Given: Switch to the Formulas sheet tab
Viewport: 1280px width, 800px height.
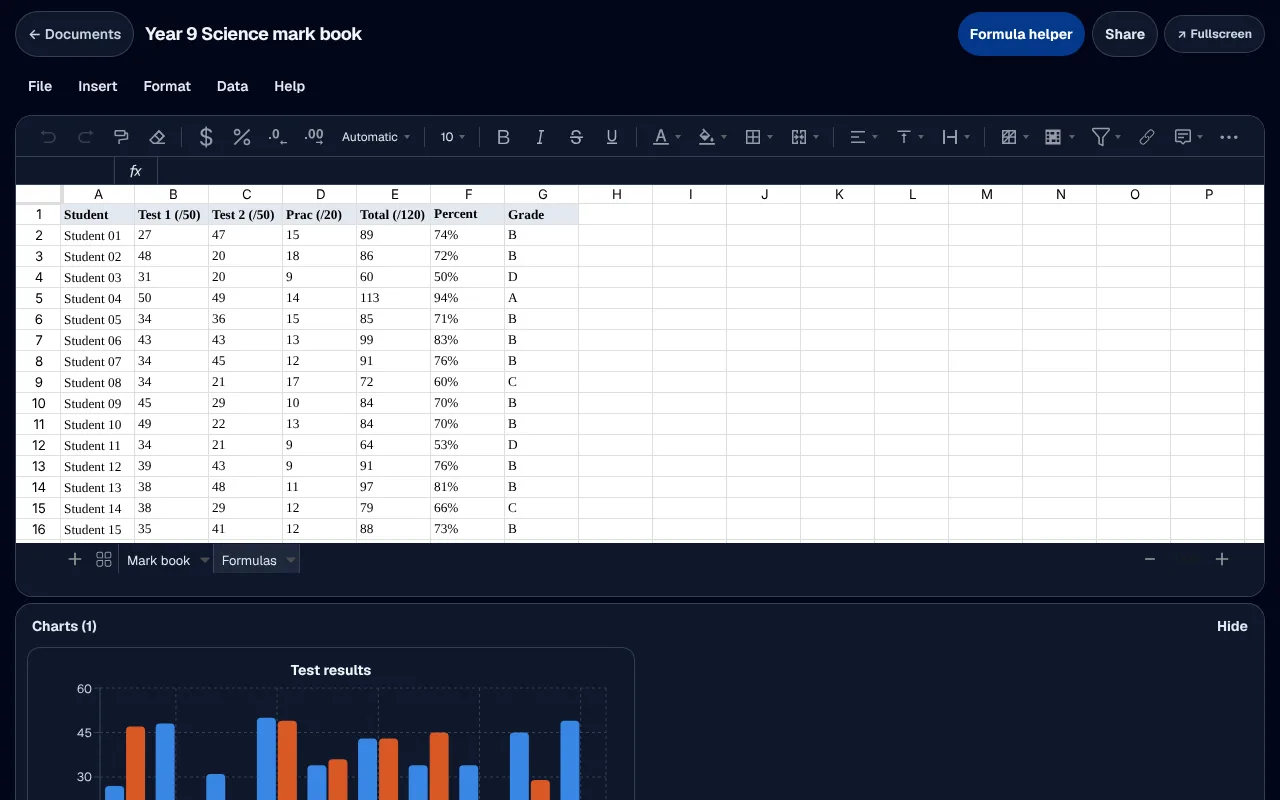Looking at the screenshot, I should pyautogui.click(x=249, y=560).
